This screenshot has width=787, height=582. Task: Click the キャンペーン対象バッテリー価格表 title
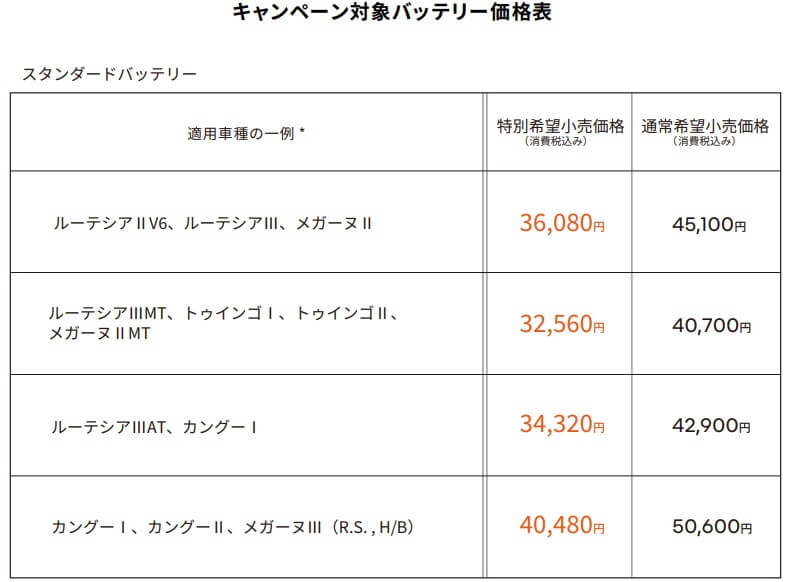pyautogui.click(x=392, y=12)
